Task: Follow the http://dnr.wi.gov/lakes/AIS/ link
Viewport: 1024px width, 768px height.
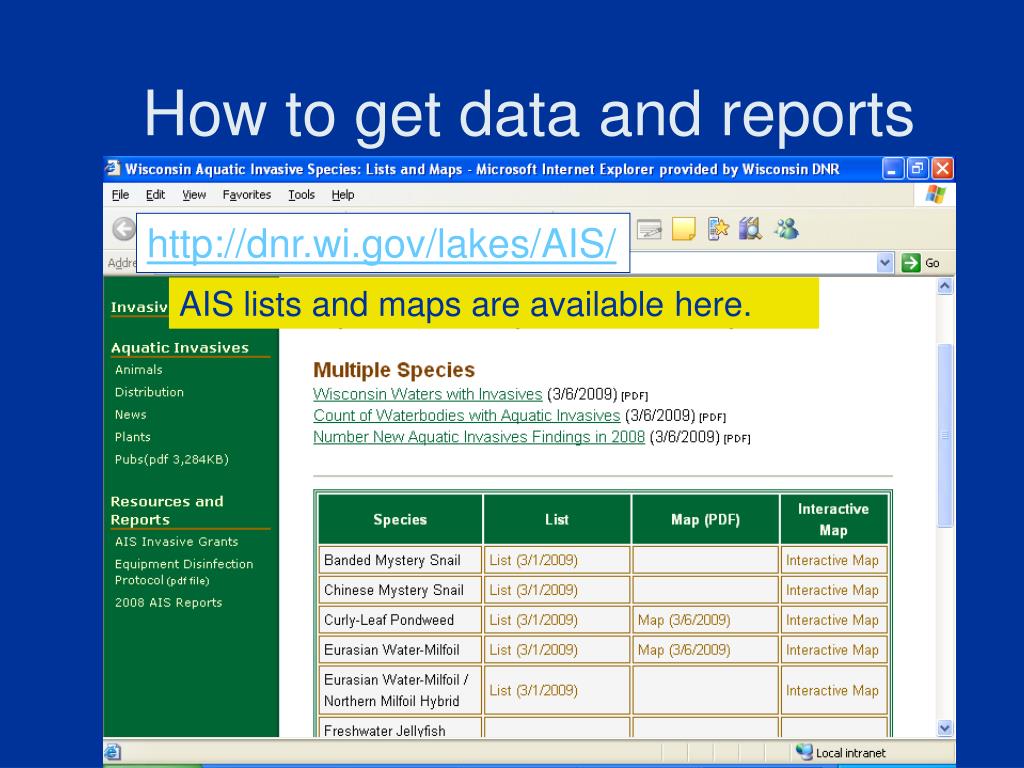Action: tap(382, 244)
